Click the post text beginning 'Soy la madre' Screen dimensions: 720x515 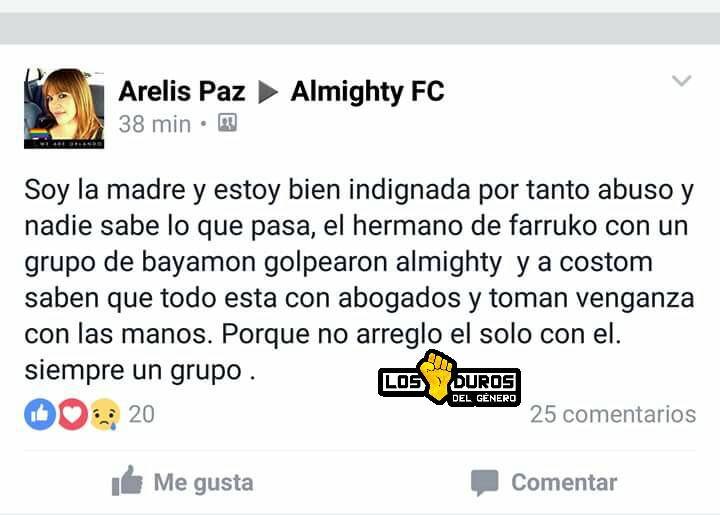(x=359, y=280)
